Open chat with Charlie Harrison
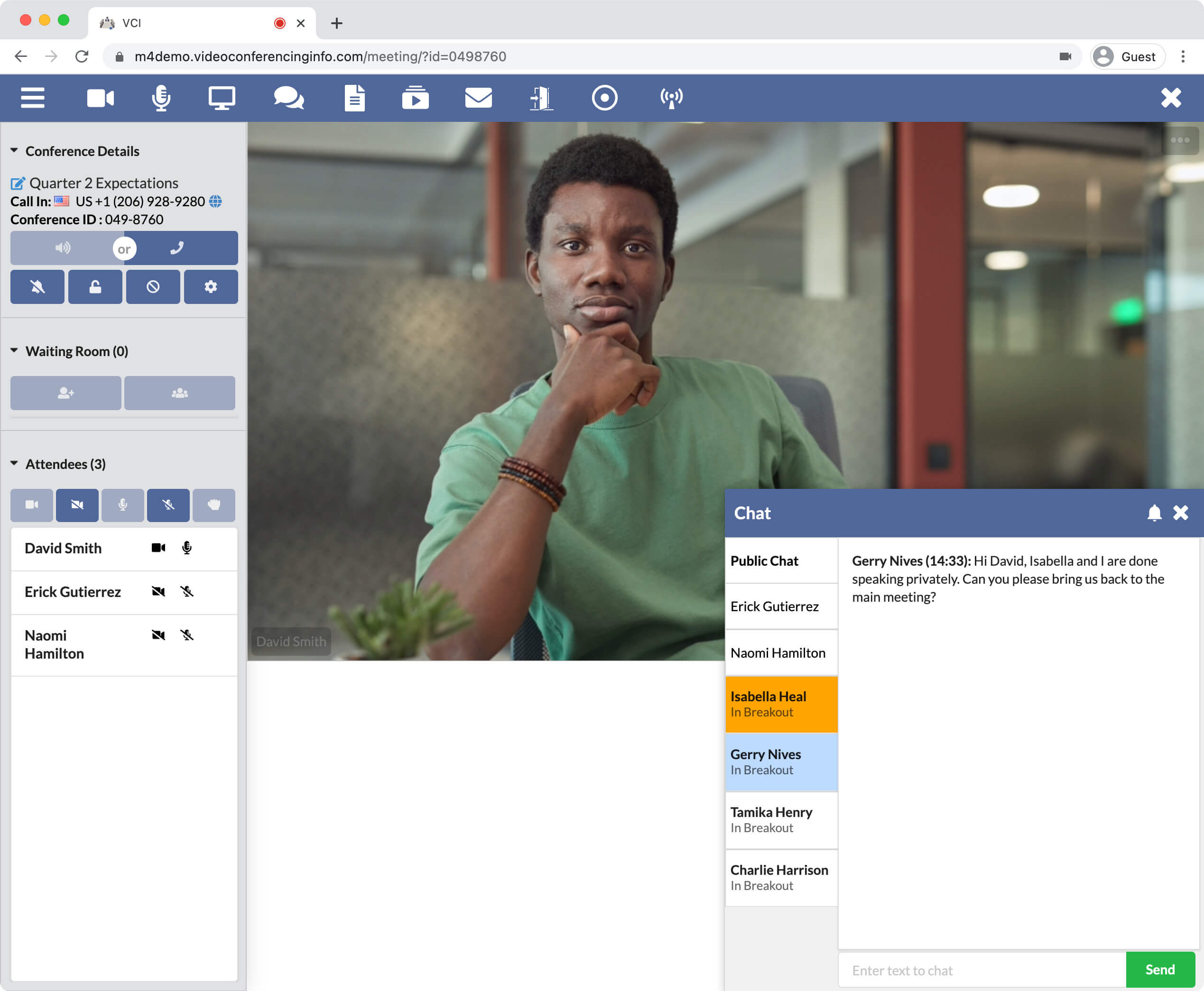 [x=781, y=877]
